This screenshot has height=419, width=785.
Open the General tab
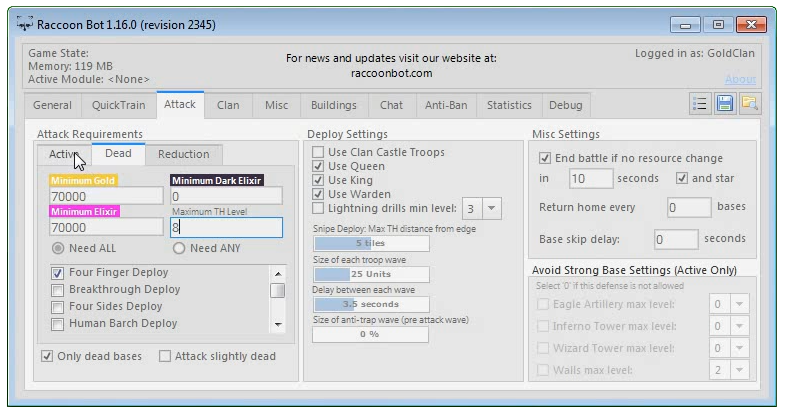52,105
